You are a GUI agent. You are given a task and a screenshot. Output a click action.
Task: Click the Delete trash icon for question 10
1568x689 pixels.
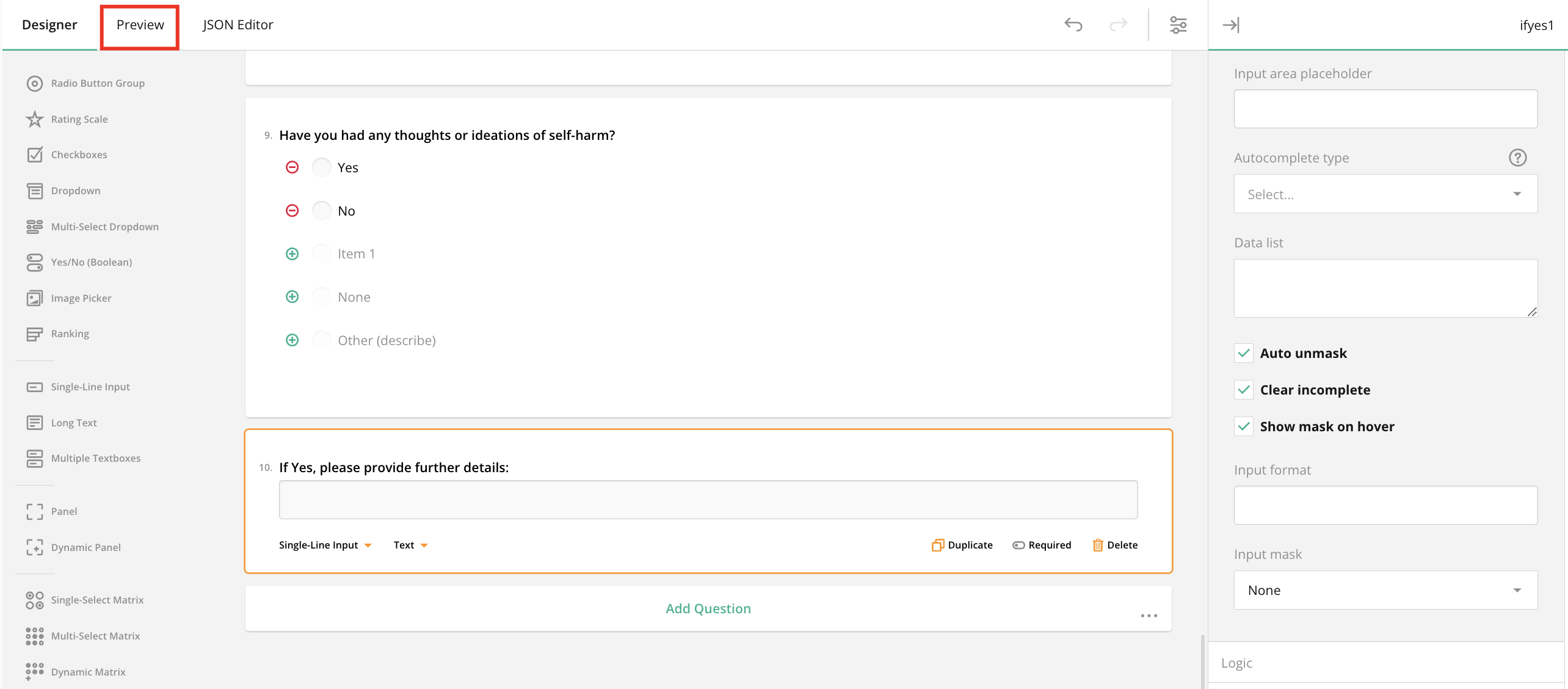pos(1097,545)
